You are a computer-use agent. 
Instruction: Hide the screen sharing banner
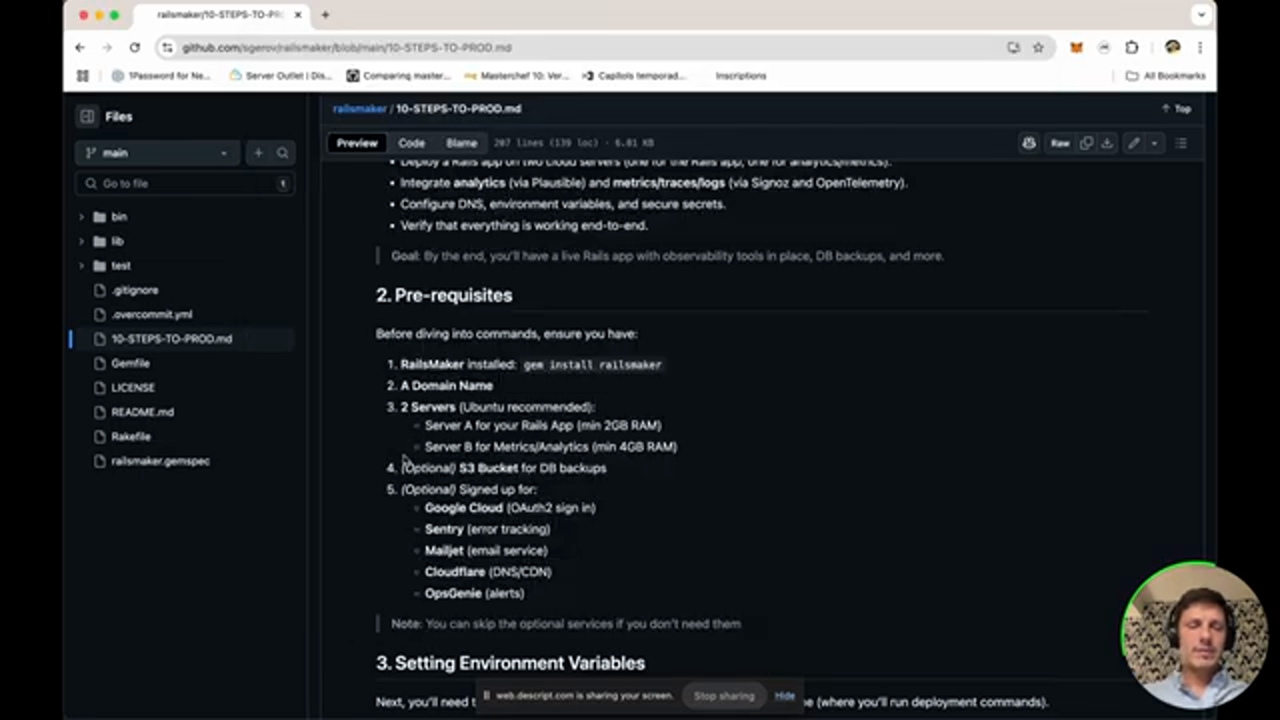(785, 696)
